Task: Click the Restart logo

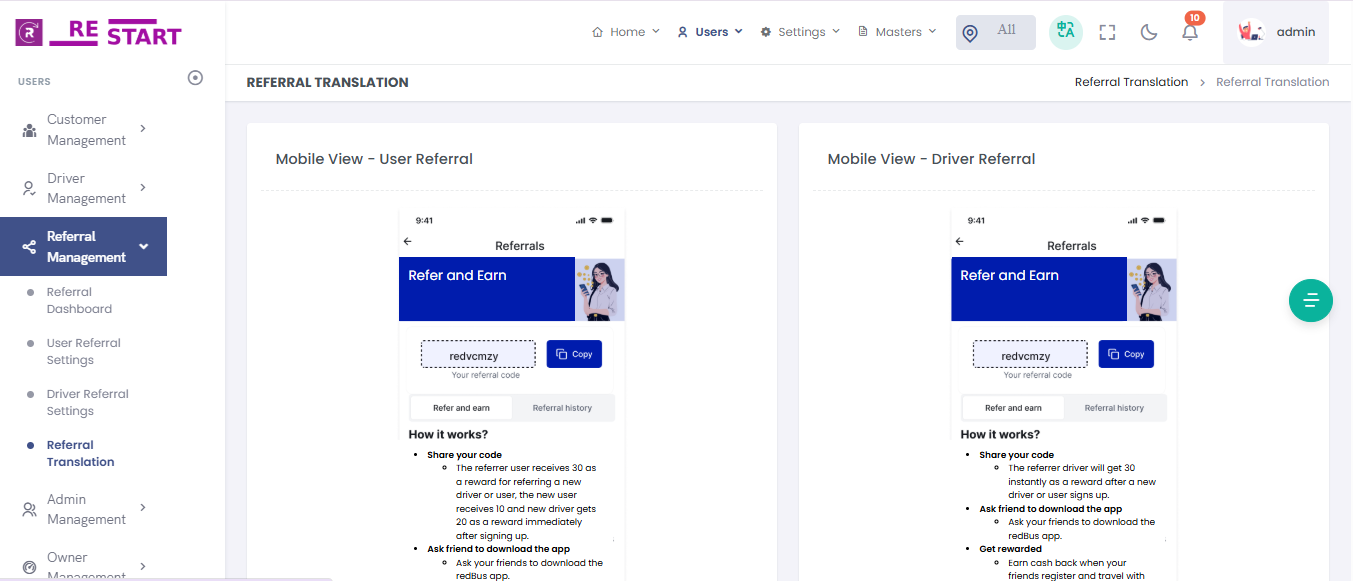Action: [x=99, y=32]
